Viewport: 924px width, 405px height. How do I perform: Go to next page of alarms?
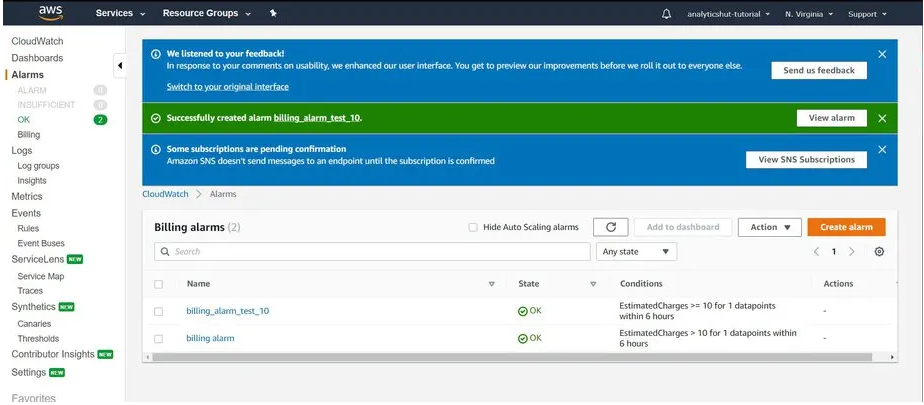851,252
